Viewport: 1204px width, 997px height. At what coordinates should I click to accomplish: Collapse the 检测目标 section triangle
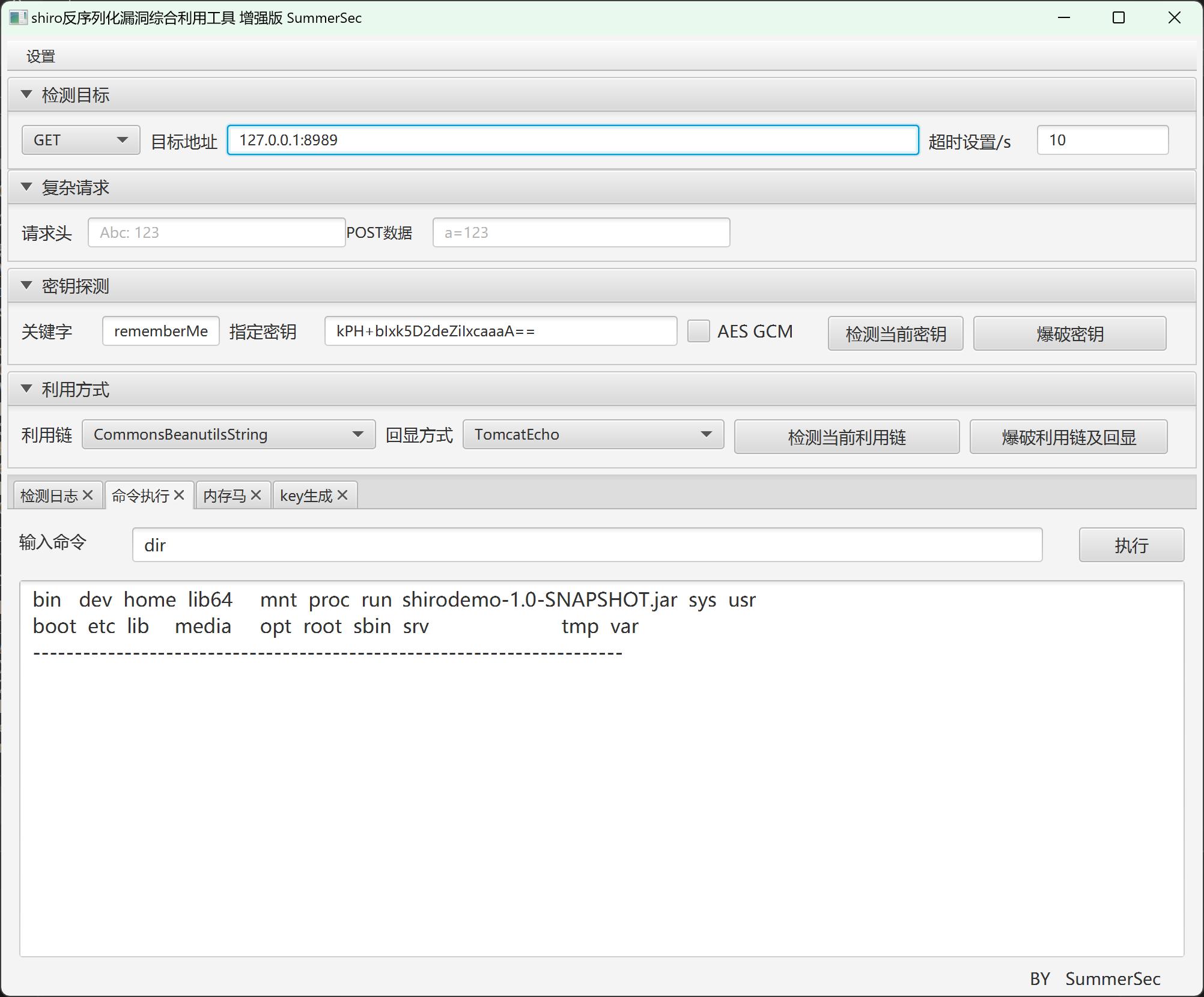pos(26,94)
